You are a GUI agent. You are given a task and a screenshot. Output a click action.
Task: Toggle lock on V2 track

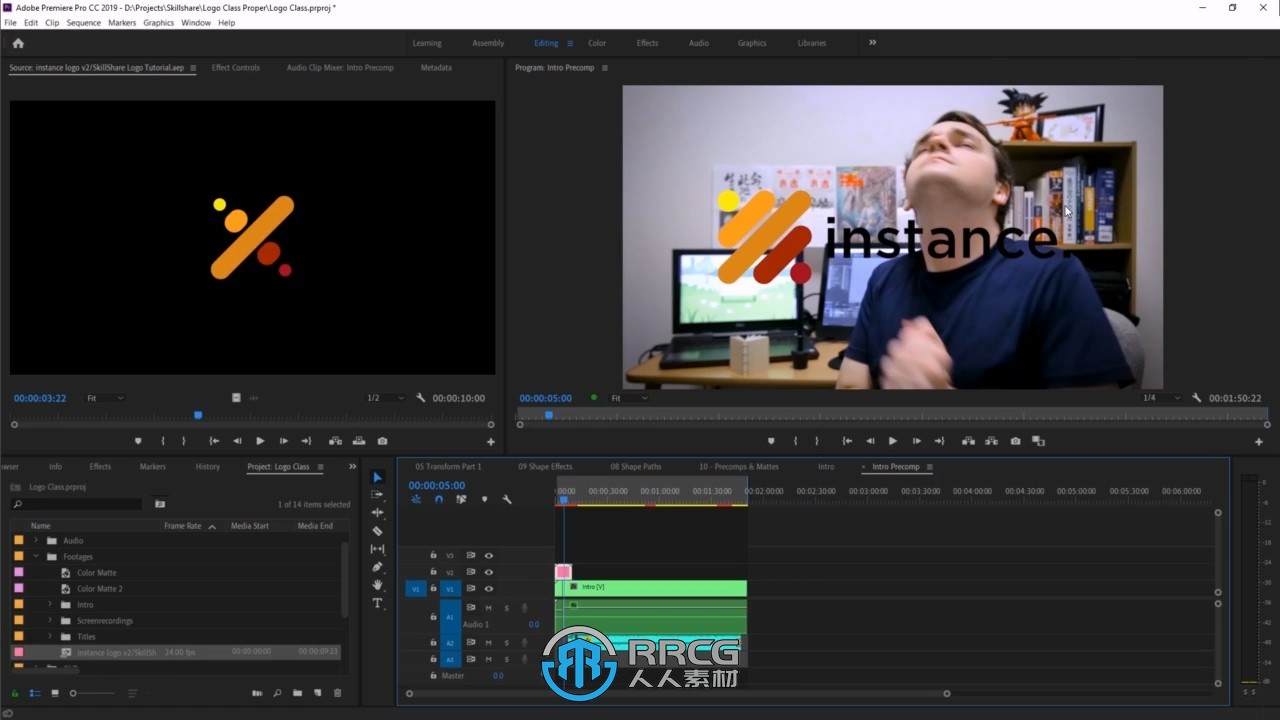[x=433, y=572]
